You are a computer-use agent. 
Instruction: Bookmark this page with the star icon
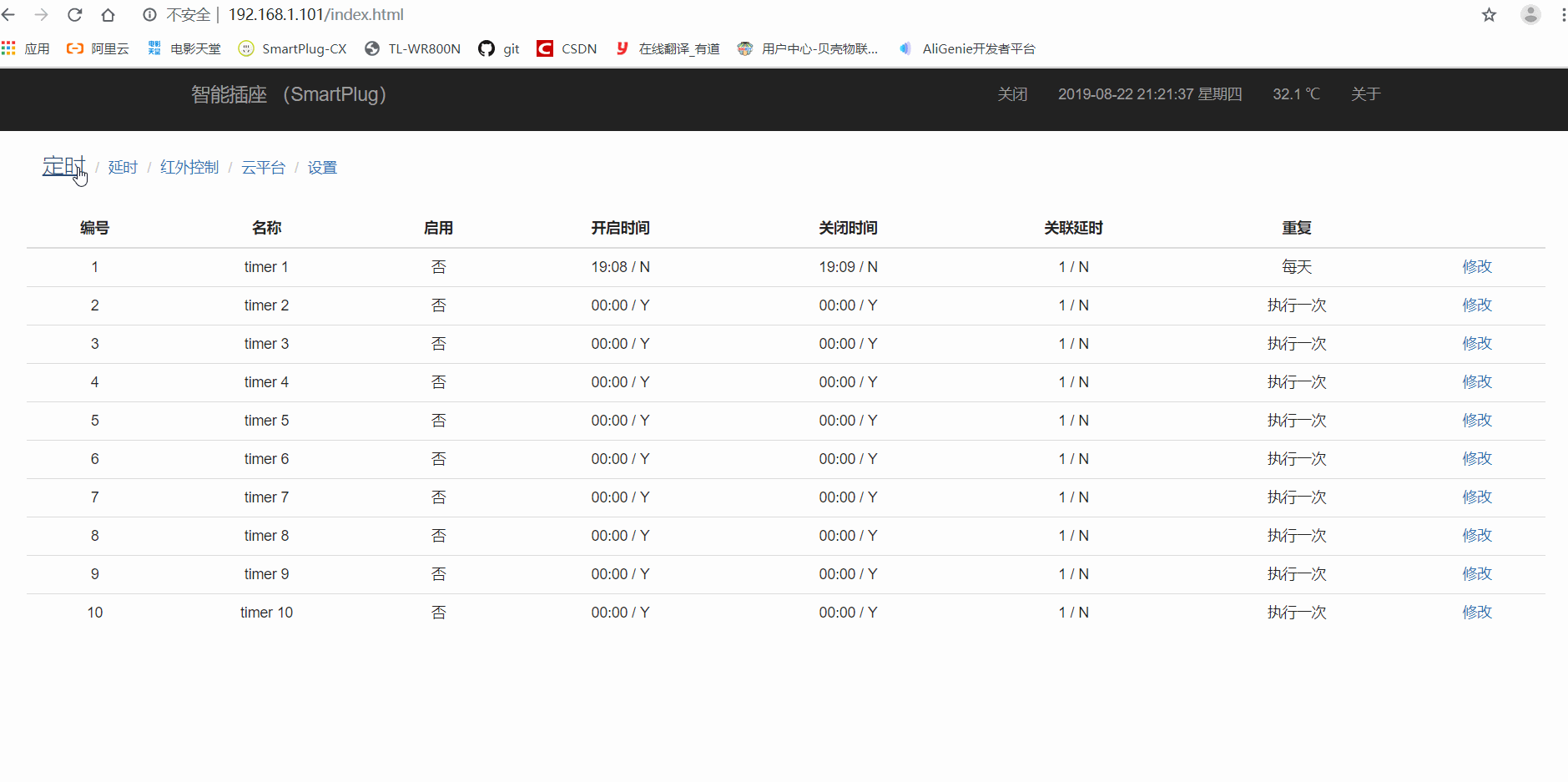(x=1490, y=15)
